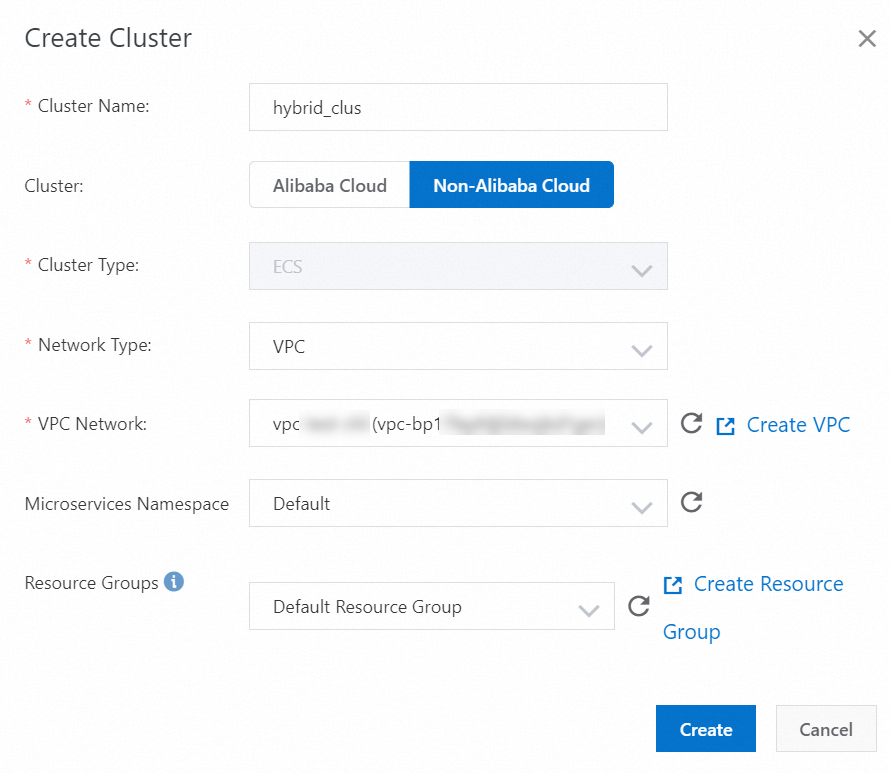Close the Create Cluster dialog
This screenshot has height=773, width=889.
866,38
